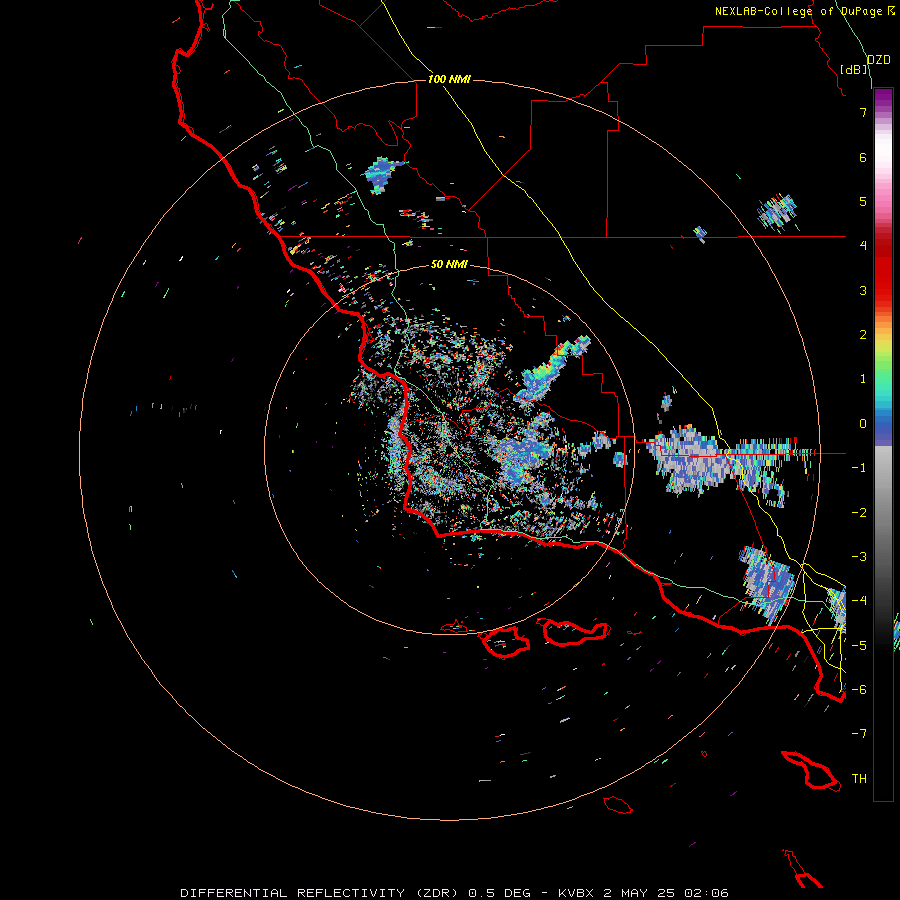Click the '5' value on the color scale

click(863, 201)
